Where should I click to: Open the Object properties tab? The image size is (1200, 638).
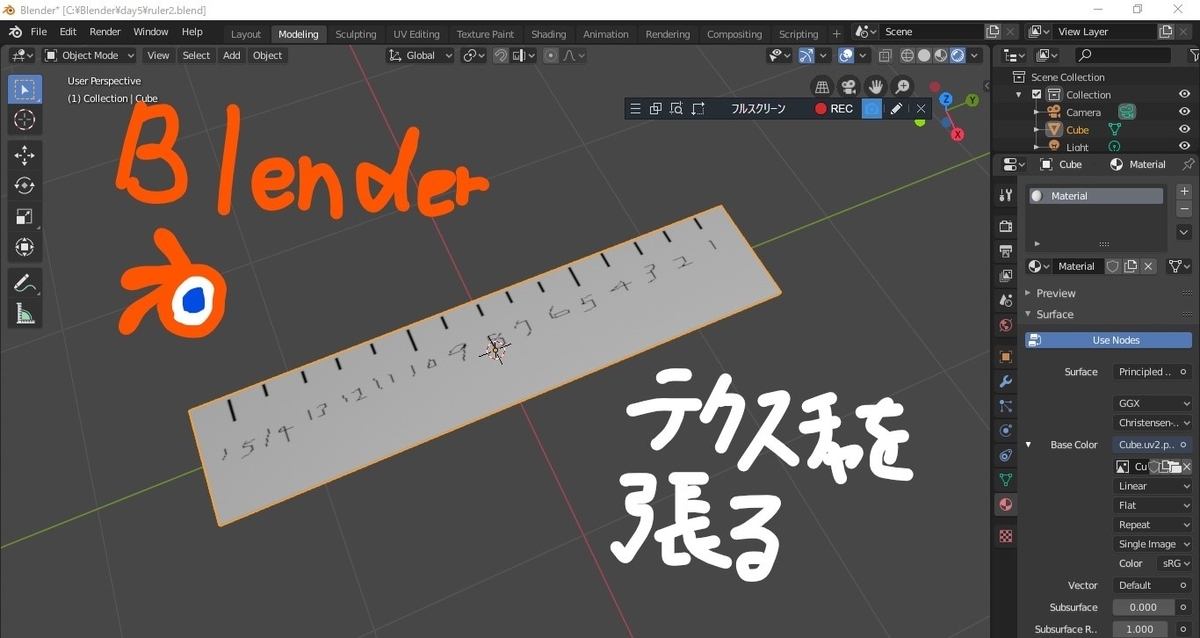click(1006, 356)
